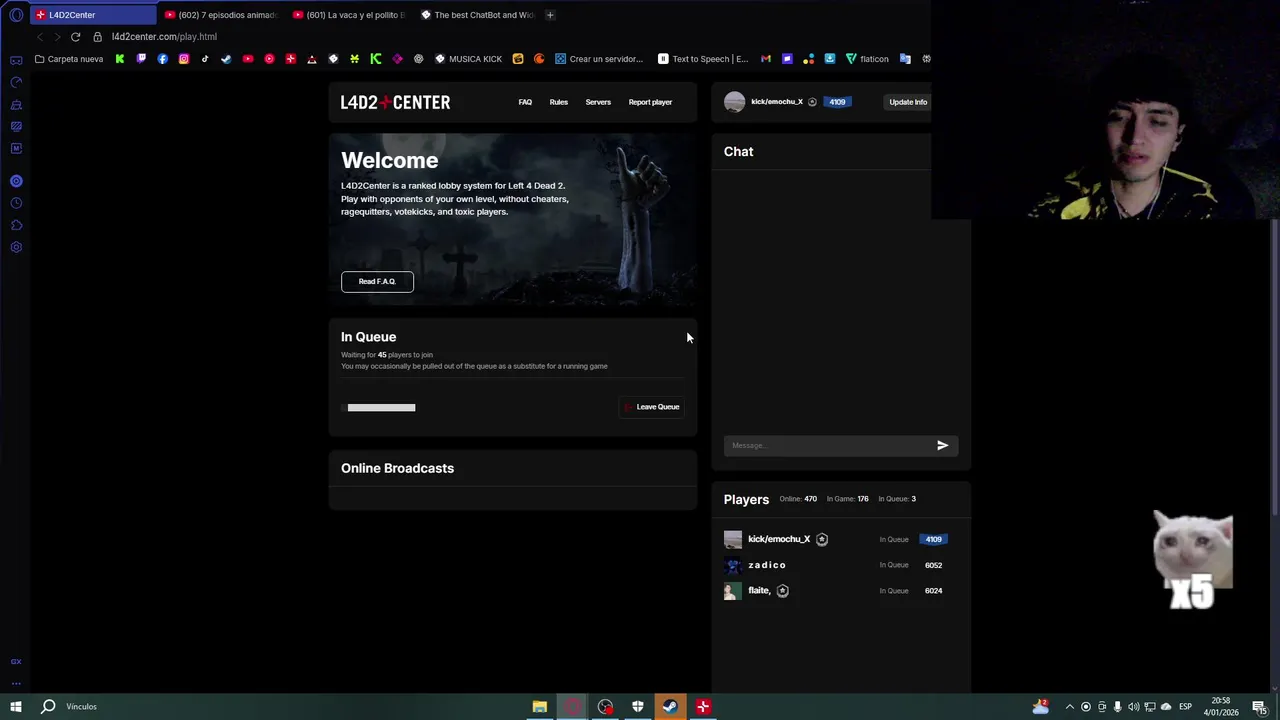The image size is (1280, 720).
Task: Open the YouTube bookmark icon
Action: click(248, 59)
